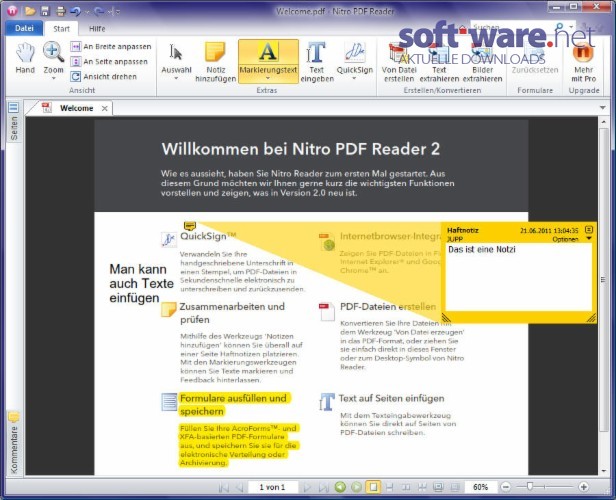Open the Kommentare side panel
The image size is (616, 500).
click(13, 443)
